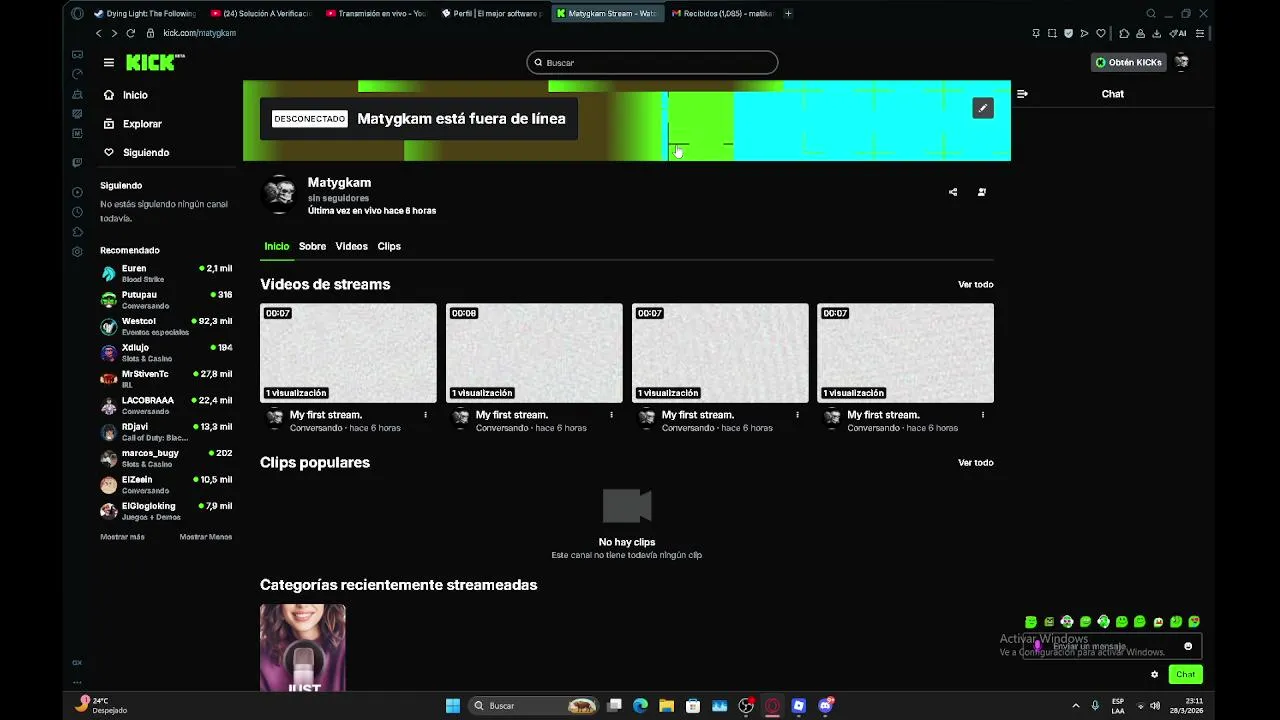The width and height of the screenshot is (1280, 720).
Task: Open recommended channel LACOBRAAA
Action: click(166, 405)
